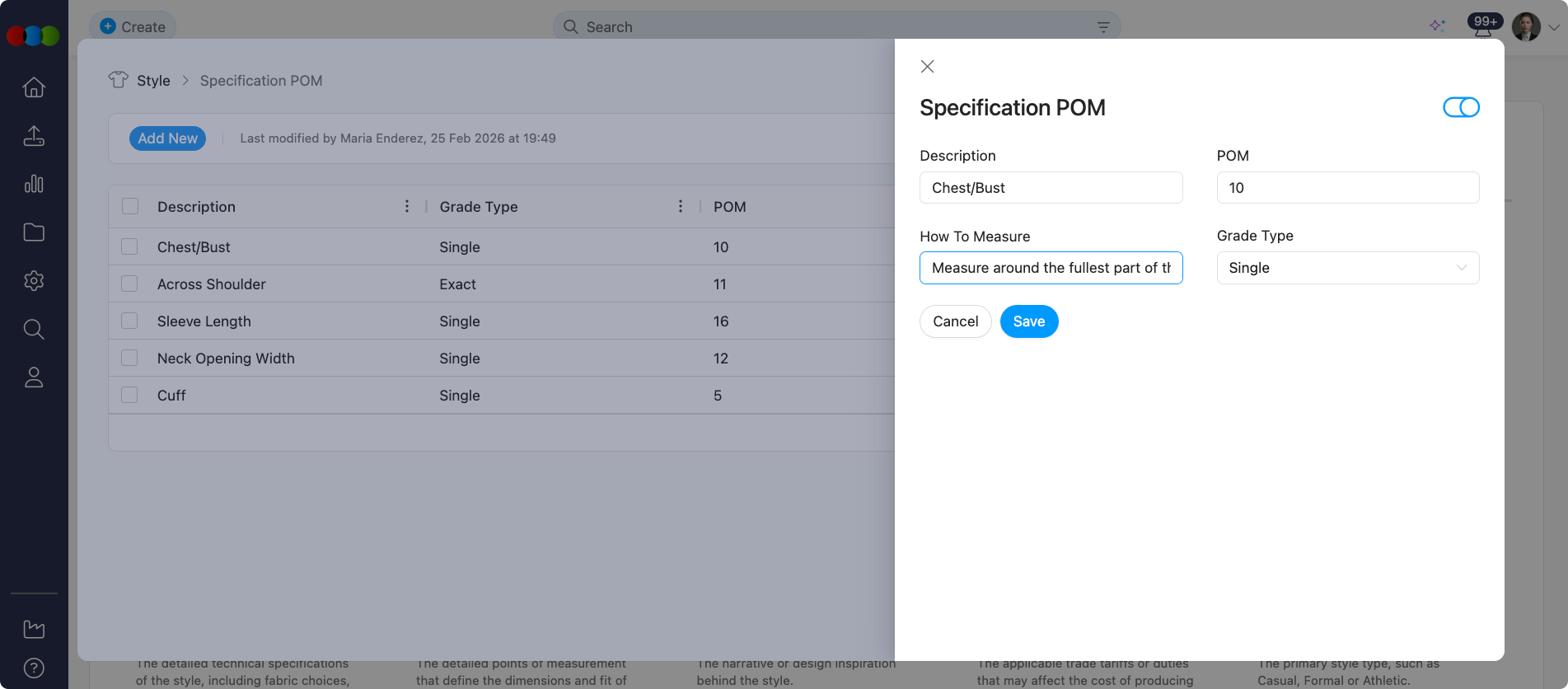Close the Specification POM panel
The image size is (1568, 689).
(x=927, y=67)
